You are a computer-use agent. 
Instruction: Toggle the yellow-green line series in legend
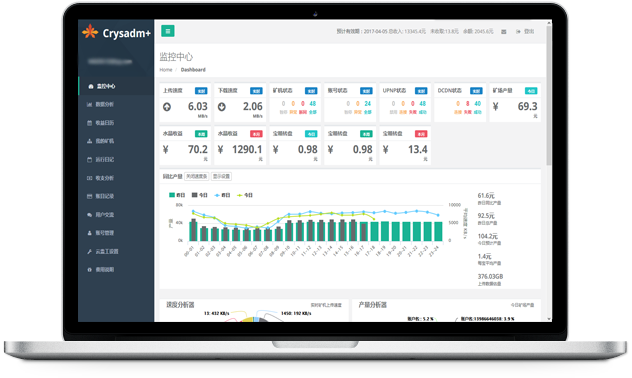pos(245,195)
